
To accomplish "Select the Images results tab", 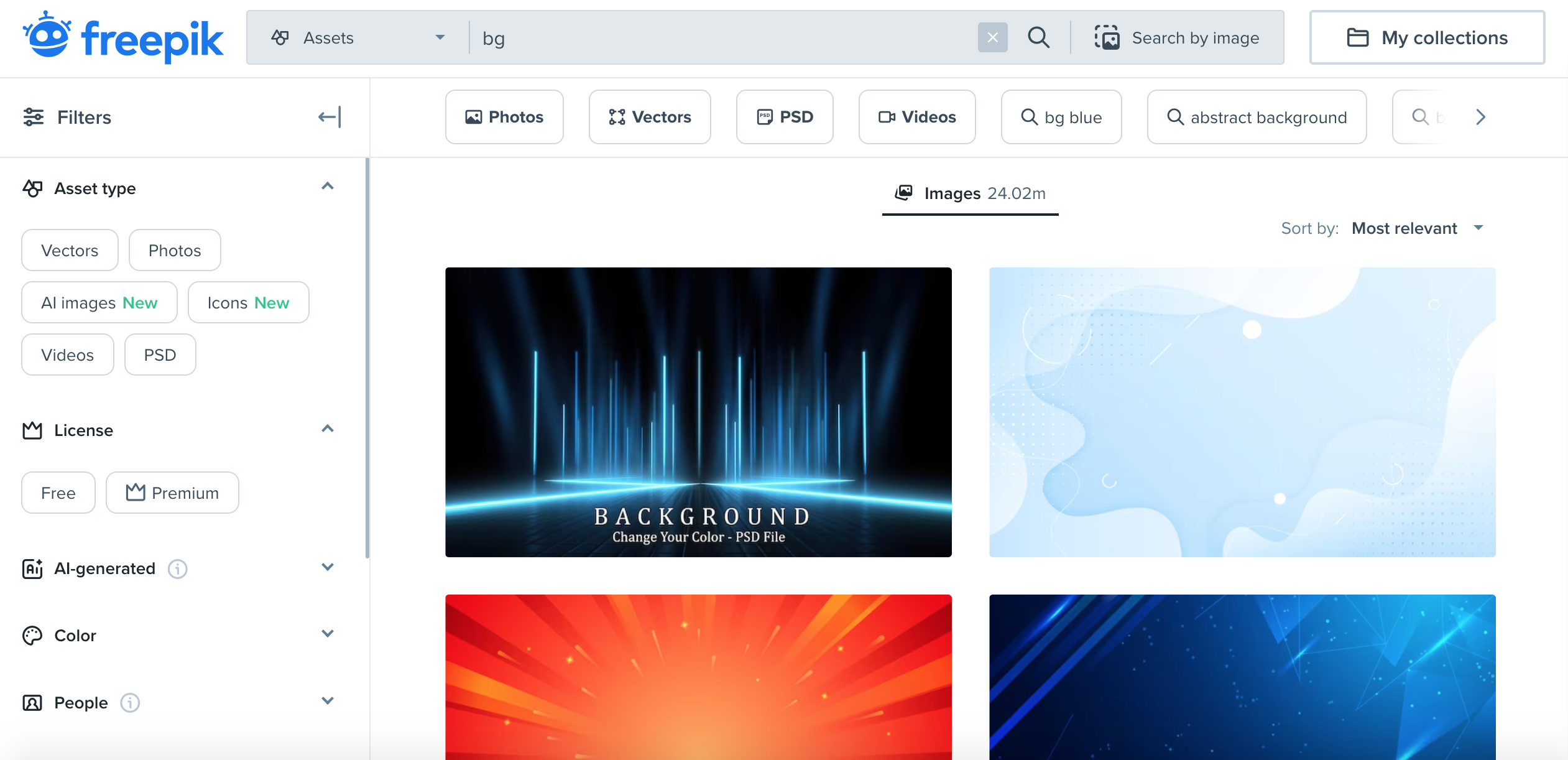I will coord(970,193).
